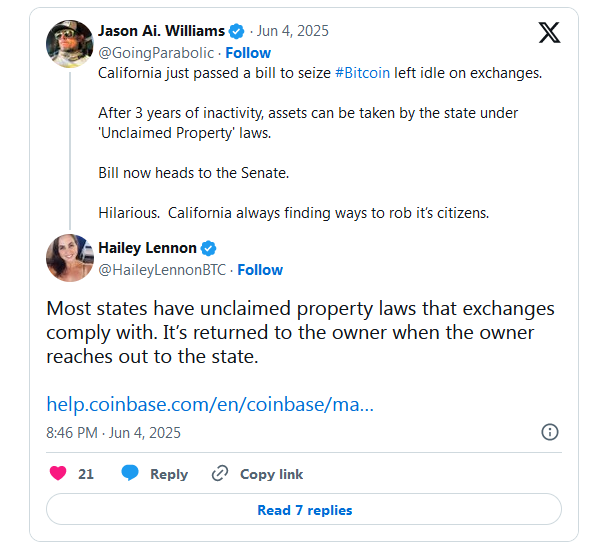Open the X logo icon
The width and height of the screenshot is (600, 558).
pos(549,33)
